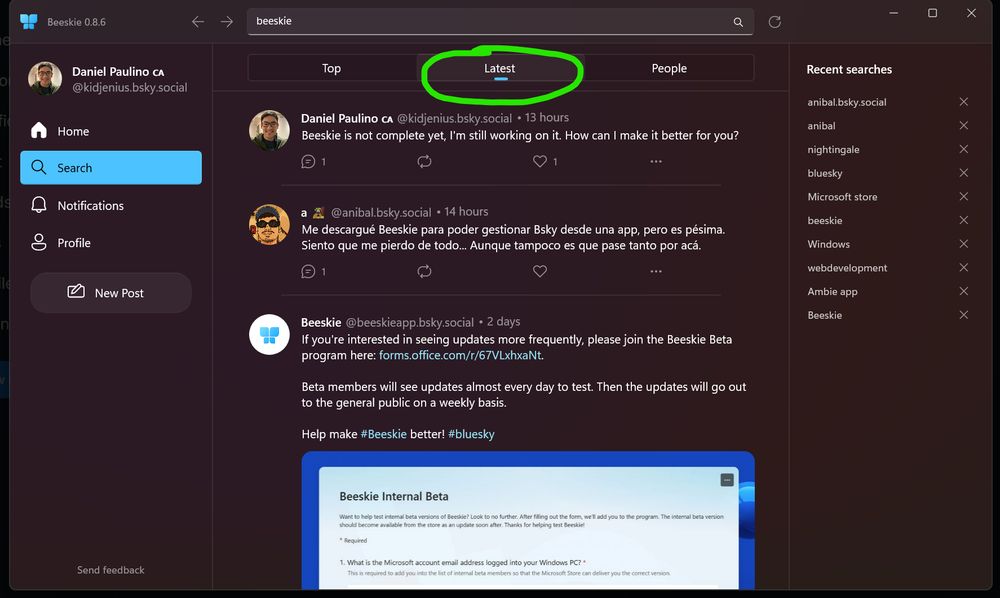The height and width of the screenshot is (598, 1000).
Task: Remove 'anibal' from recent searches
Action: (964, 126)
